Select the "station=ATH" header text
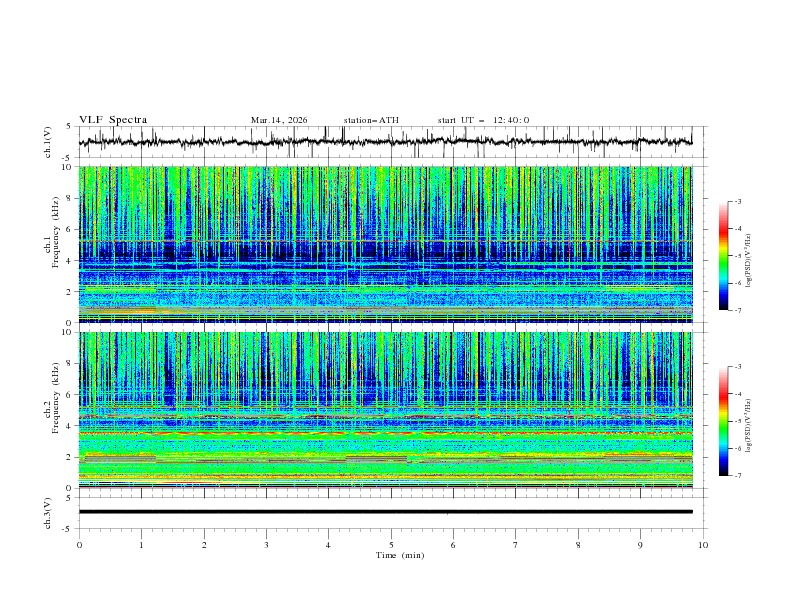 [x=371, y=120]
